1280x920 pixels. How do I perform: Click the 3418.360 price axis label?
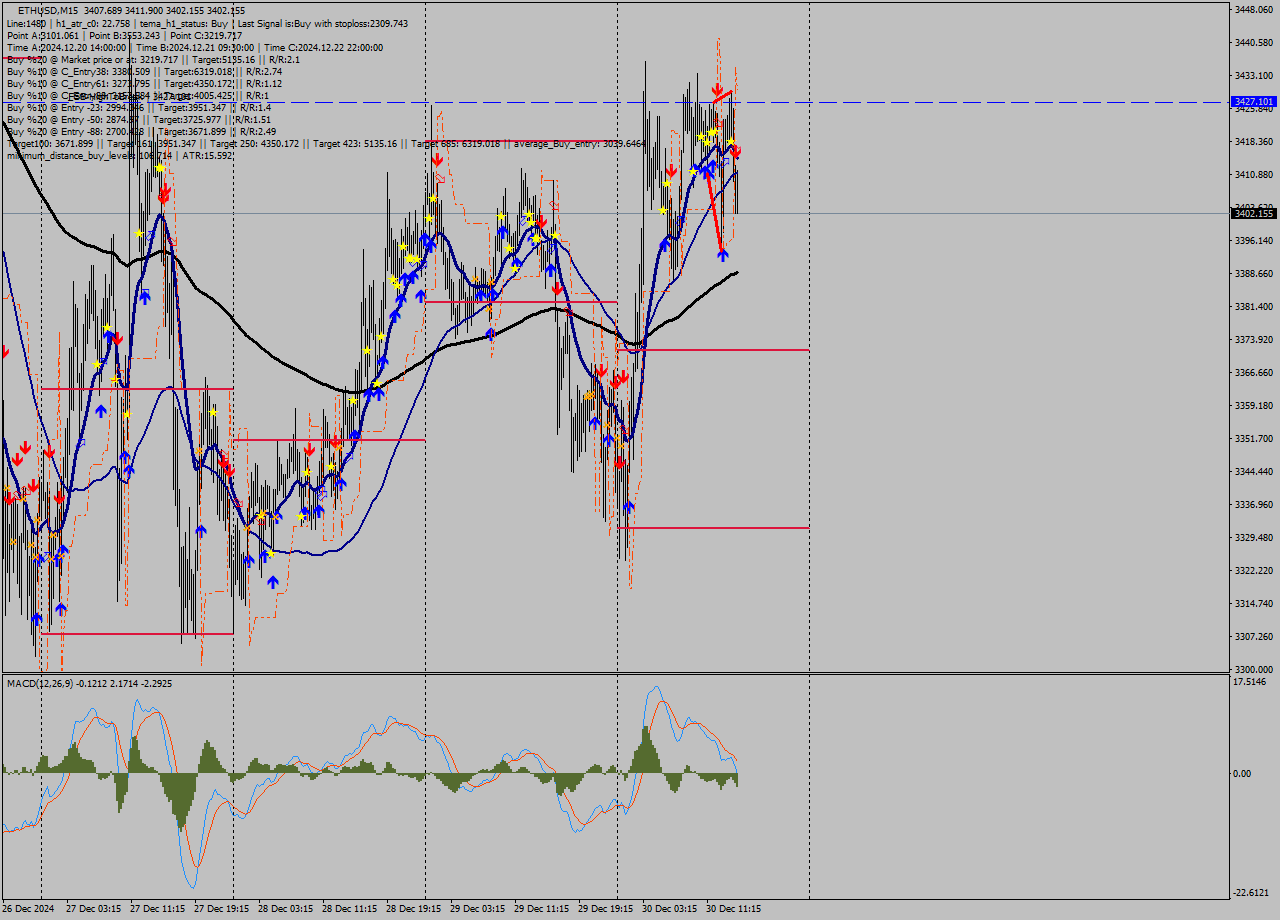coord(1253,141)
